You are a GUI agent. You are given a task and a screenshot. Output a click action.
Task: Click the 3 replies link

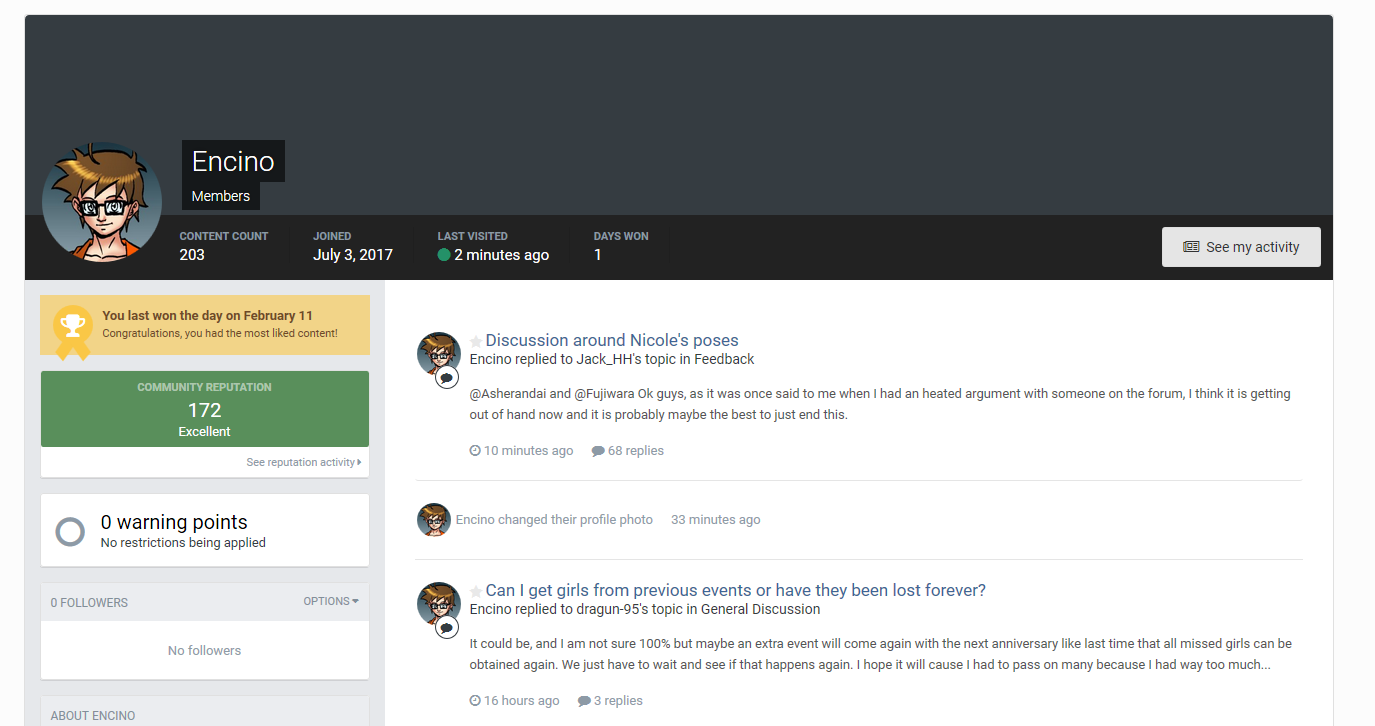point(610,701)
